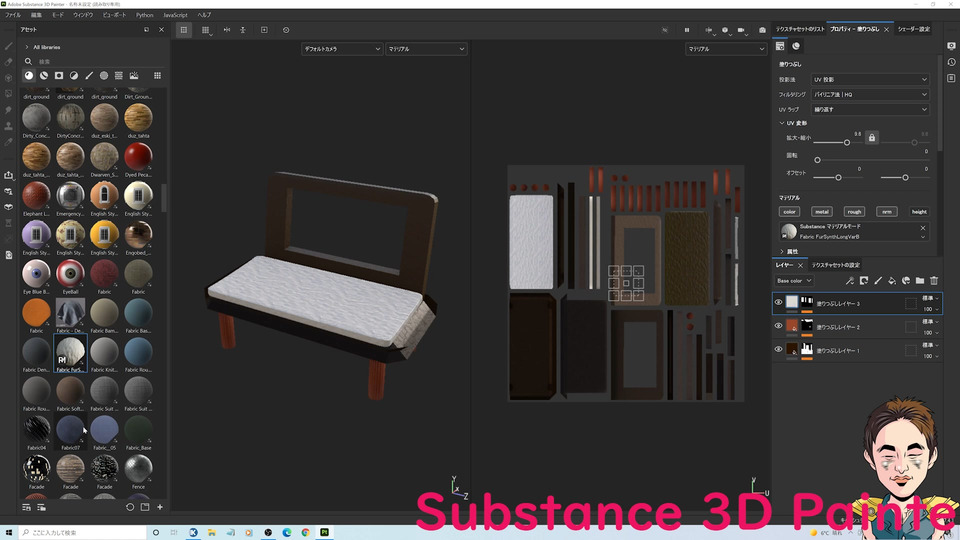Filter assets by Filters half-circle icon
This screenshot has width=960, height=540.
[x=74, y=75]
